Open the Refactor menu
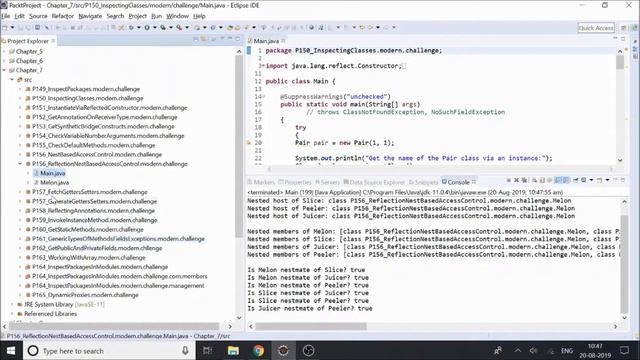 [x=62, y=16]
